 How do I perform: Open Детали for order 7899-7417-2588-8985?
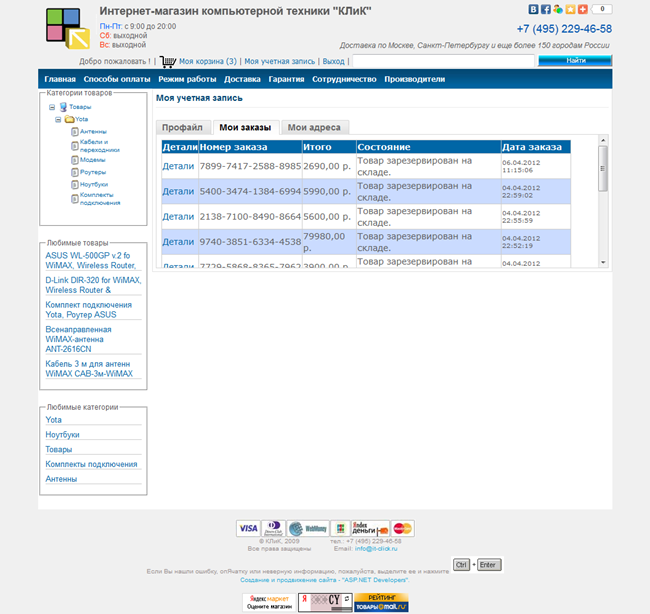tap(178, 166)
